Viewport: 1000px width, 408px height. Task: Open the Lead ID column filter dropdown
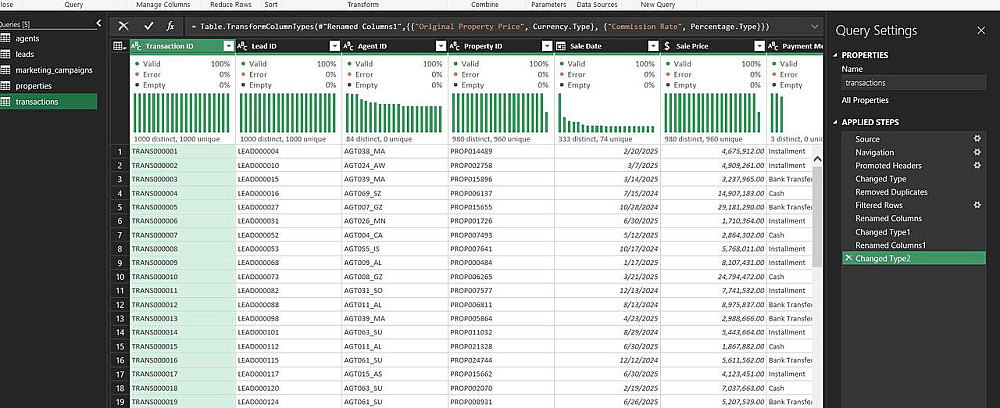click(335, 46)
